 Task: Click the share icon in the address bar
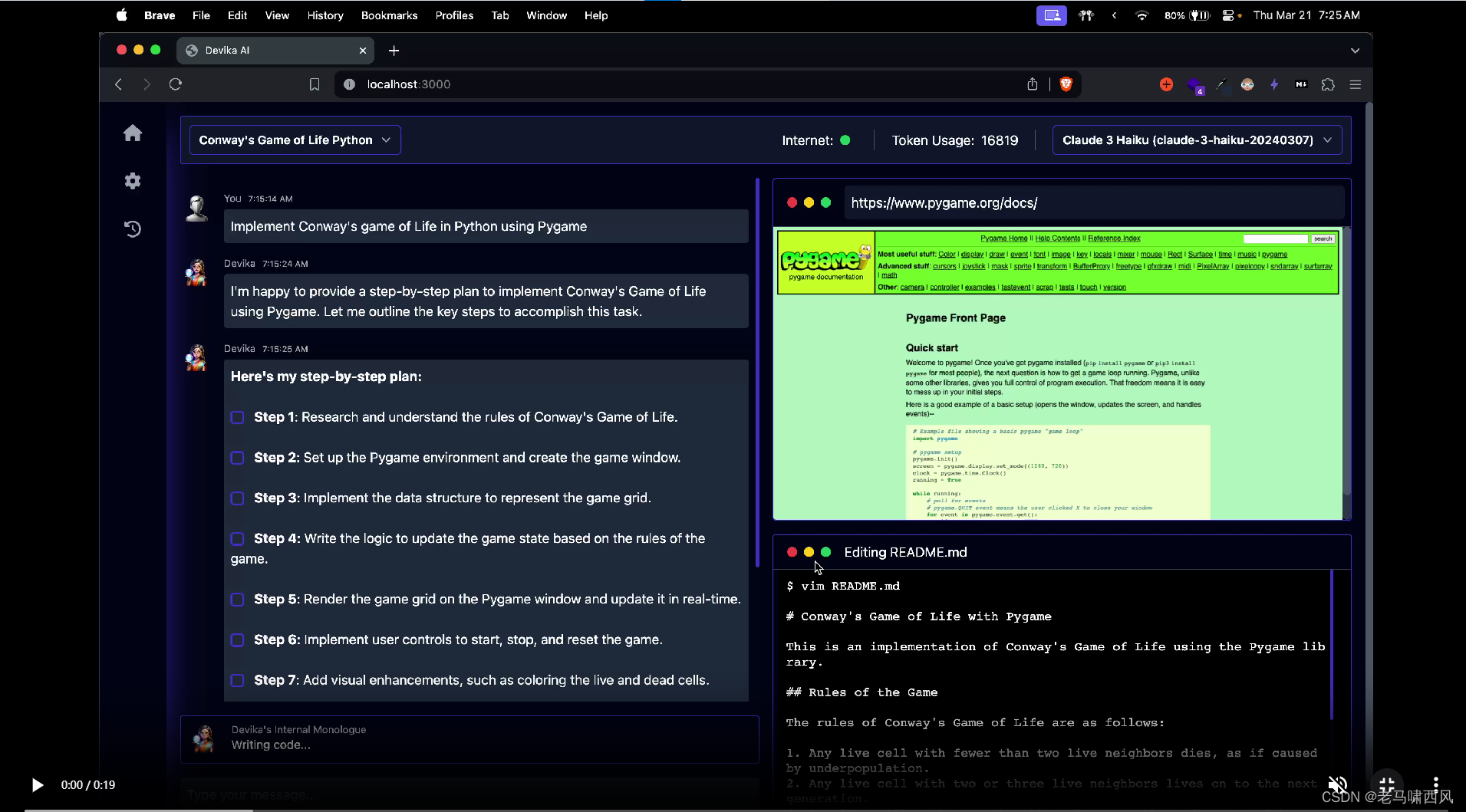click(x=1033, y=84)
